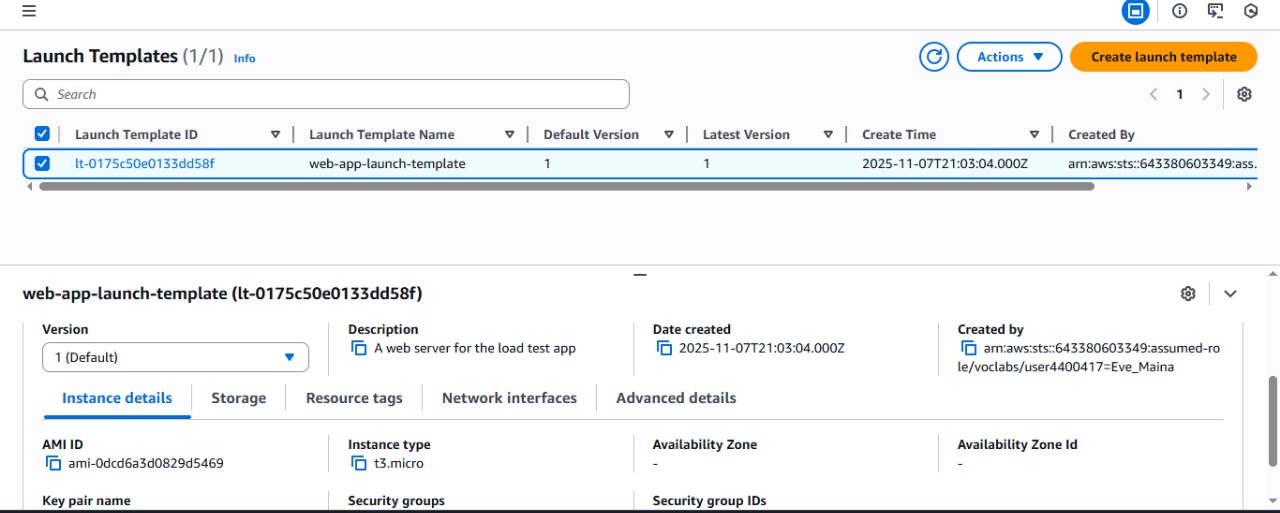Open table preferences gear icon
The height and width of the screenshot is (513, 1280).
click(x=1244, y=94)
